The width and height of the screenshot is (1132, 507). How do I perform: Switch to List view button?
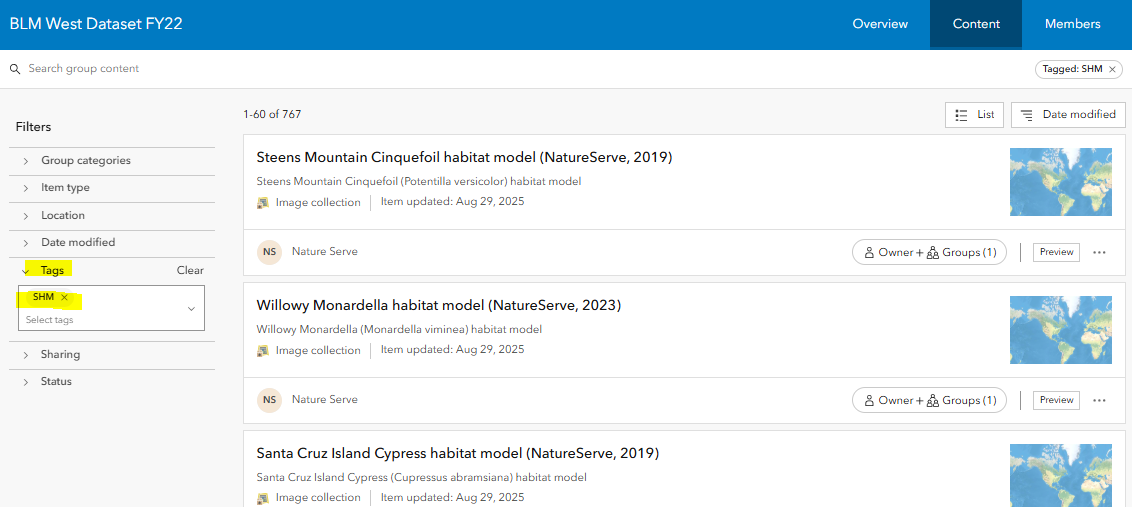[974, 115]
